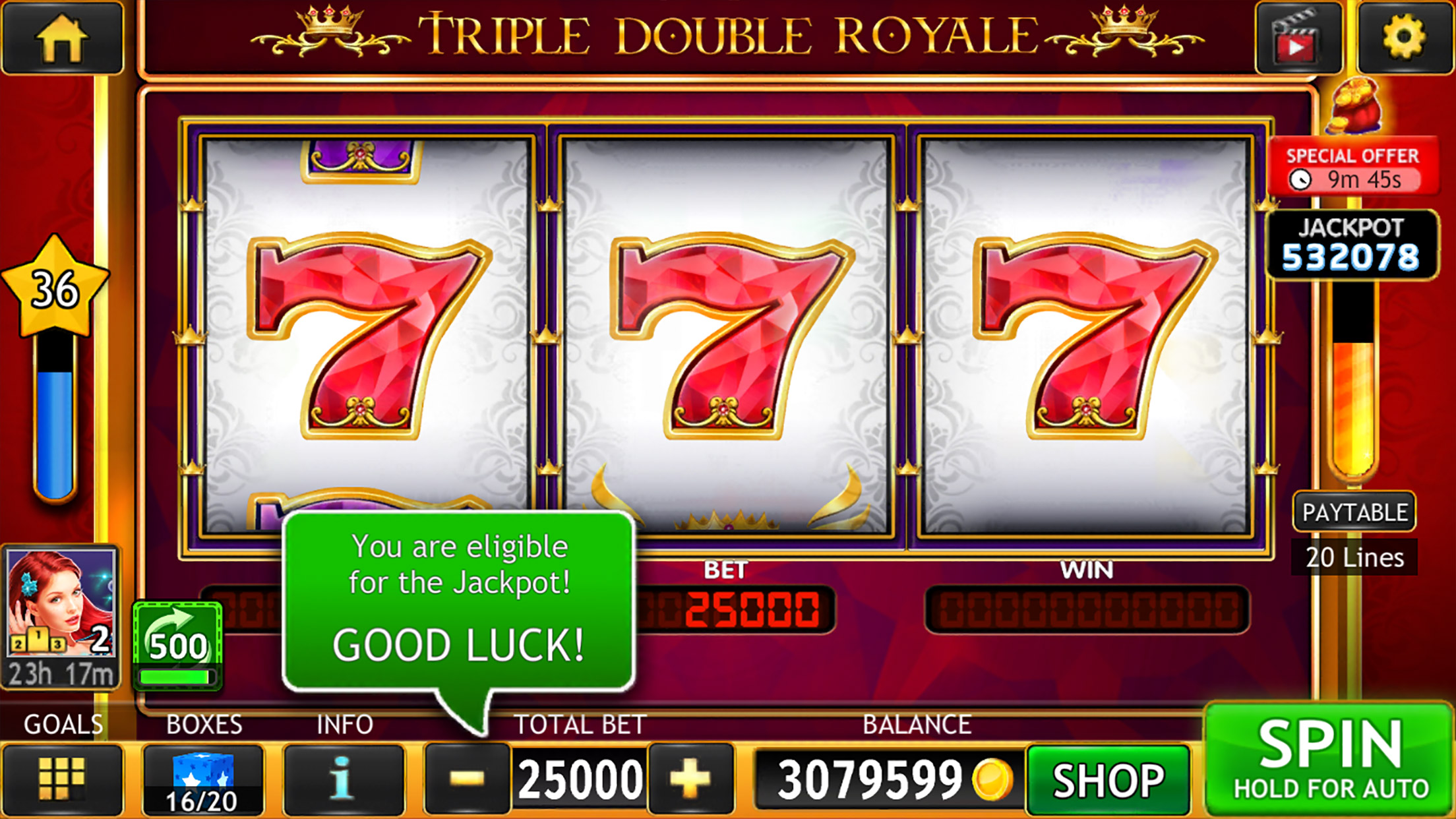Click the level 36 star badge
1456x819 pixels.
55,288
